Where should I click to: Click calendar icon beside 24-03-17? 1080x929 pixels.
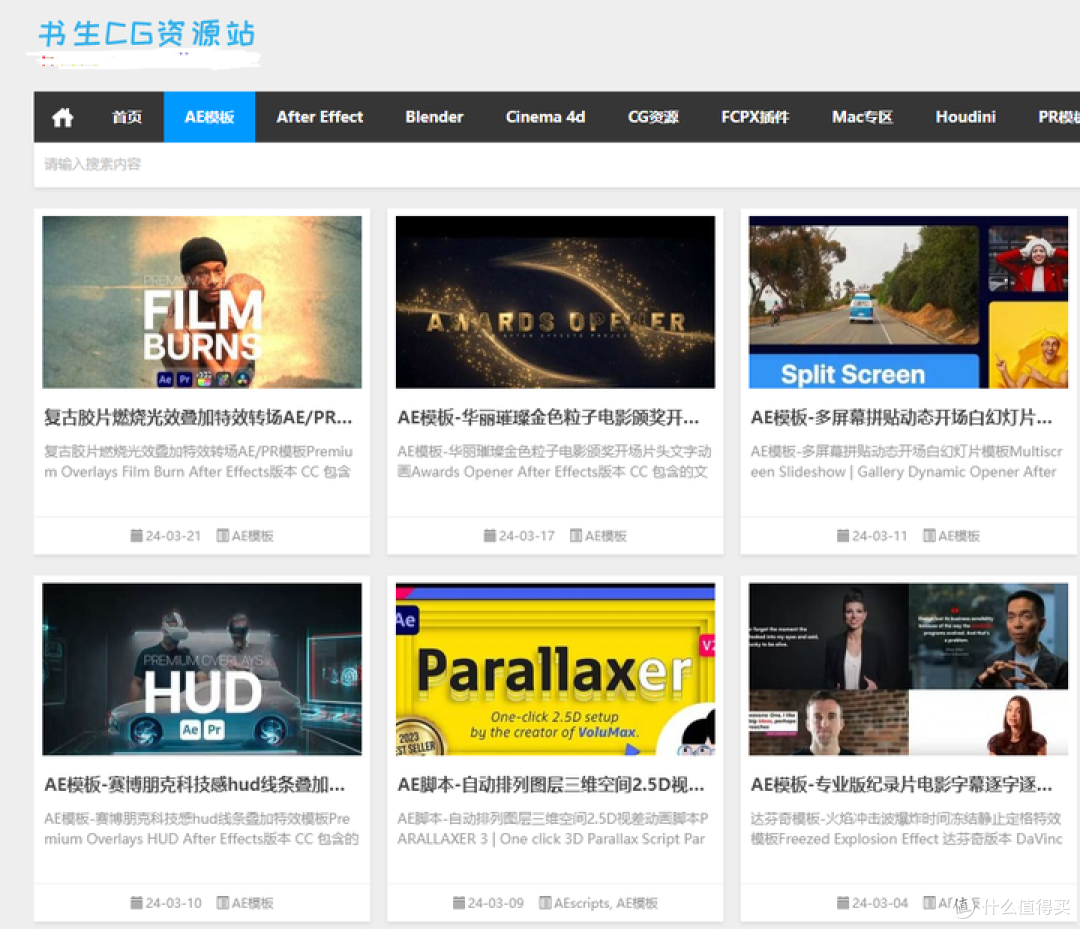click(x=490, y=535)
